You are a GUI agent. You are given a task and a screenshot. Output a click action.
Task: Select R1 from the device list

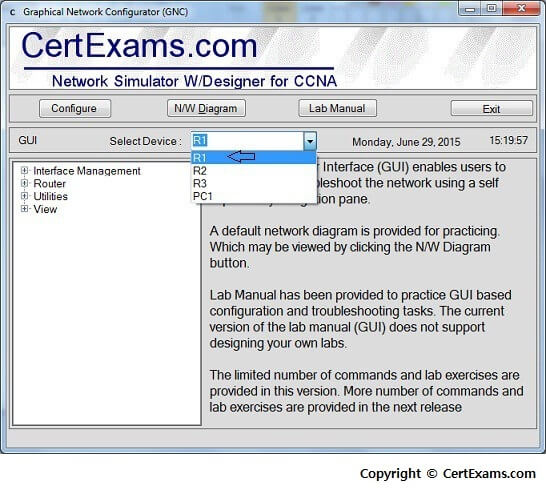(x=254, y=158)
